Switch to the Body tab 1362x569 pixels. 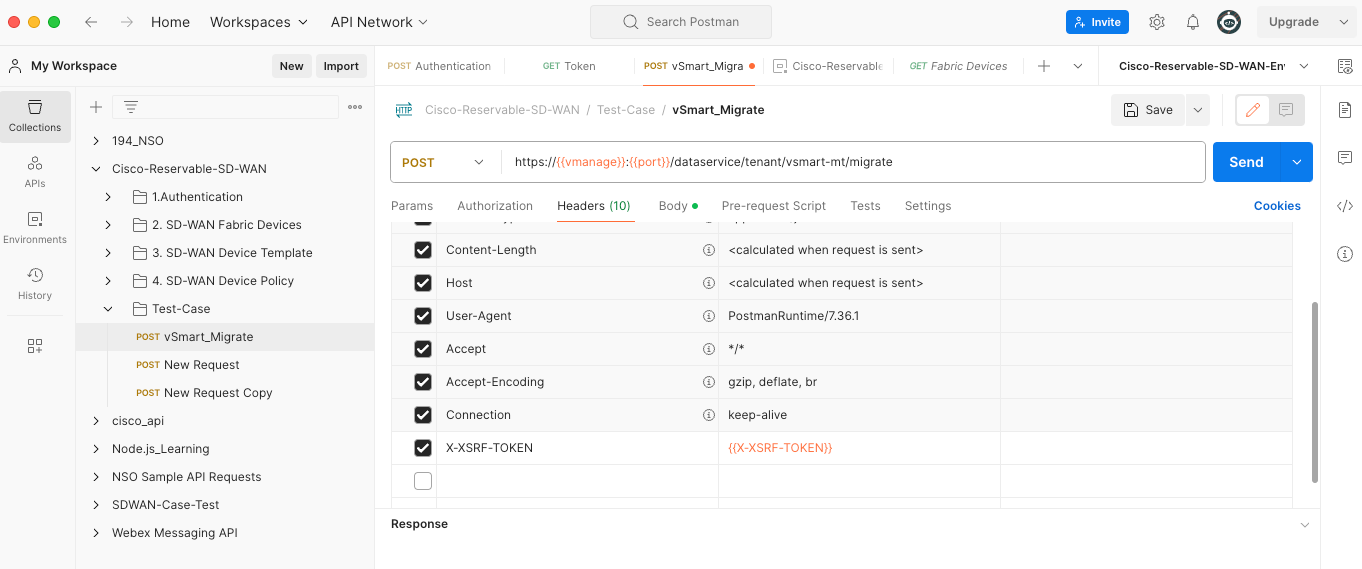678,206
